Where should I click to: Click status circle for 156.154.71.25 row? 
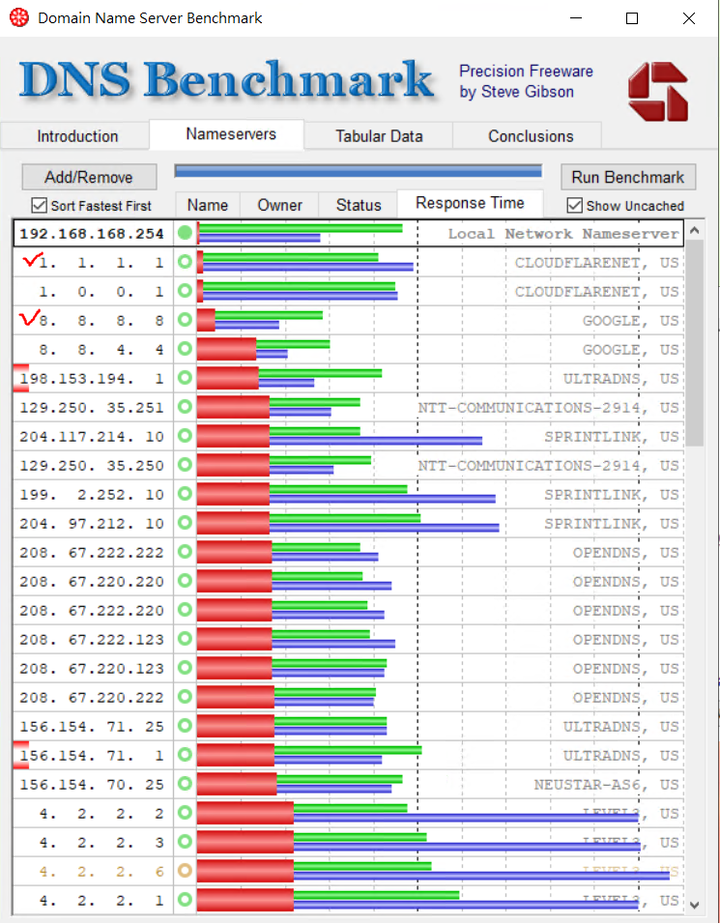[x=185, y=726]
